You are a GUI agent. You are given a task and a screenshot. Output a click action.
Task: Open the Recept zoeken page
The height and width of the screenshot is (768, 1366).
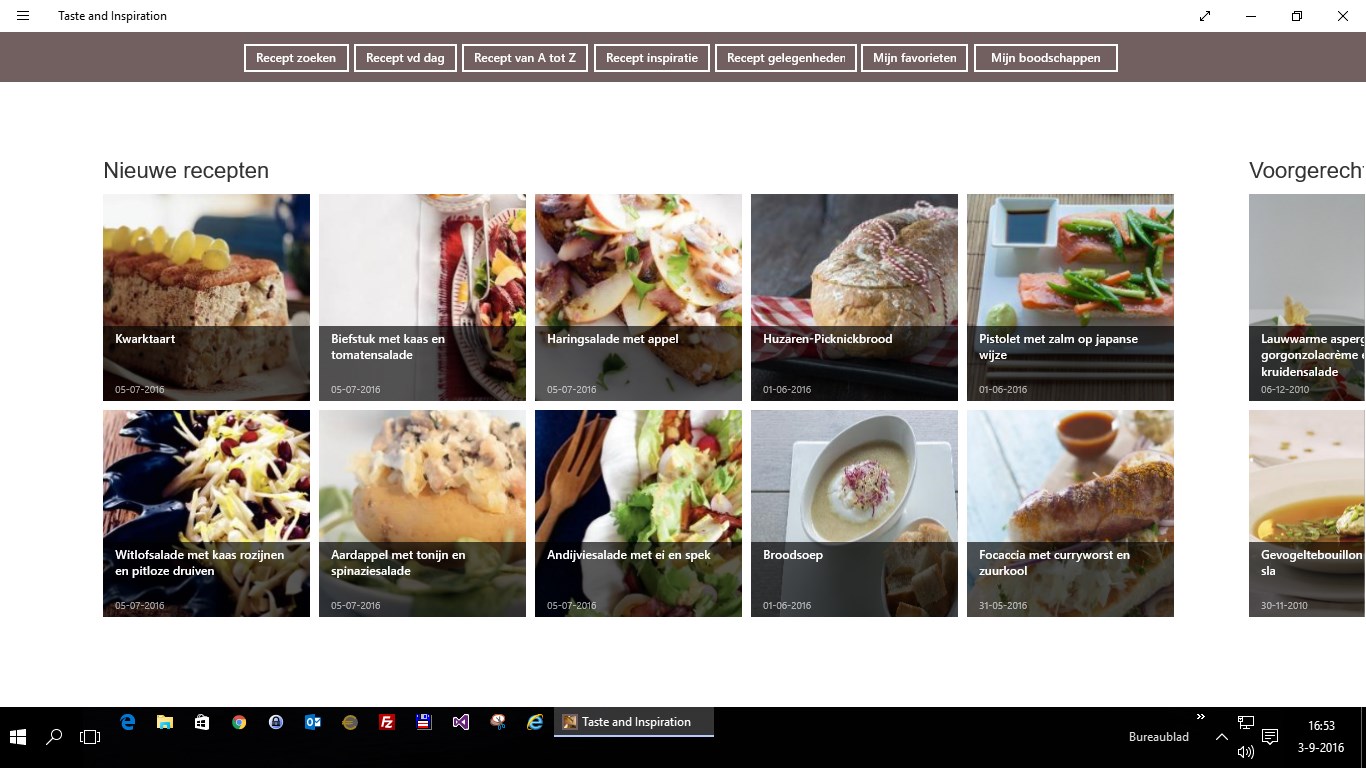point(296,58)
